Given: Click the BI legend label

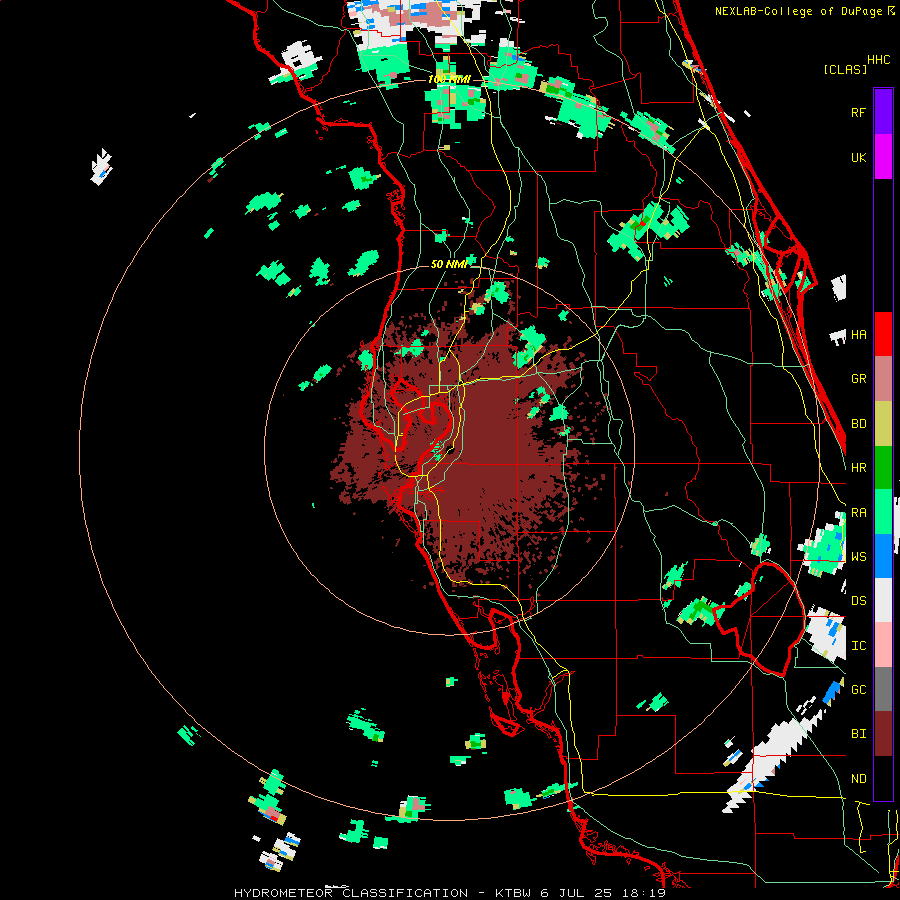Looking at the screenshot, I should click(x=858, y=734).
